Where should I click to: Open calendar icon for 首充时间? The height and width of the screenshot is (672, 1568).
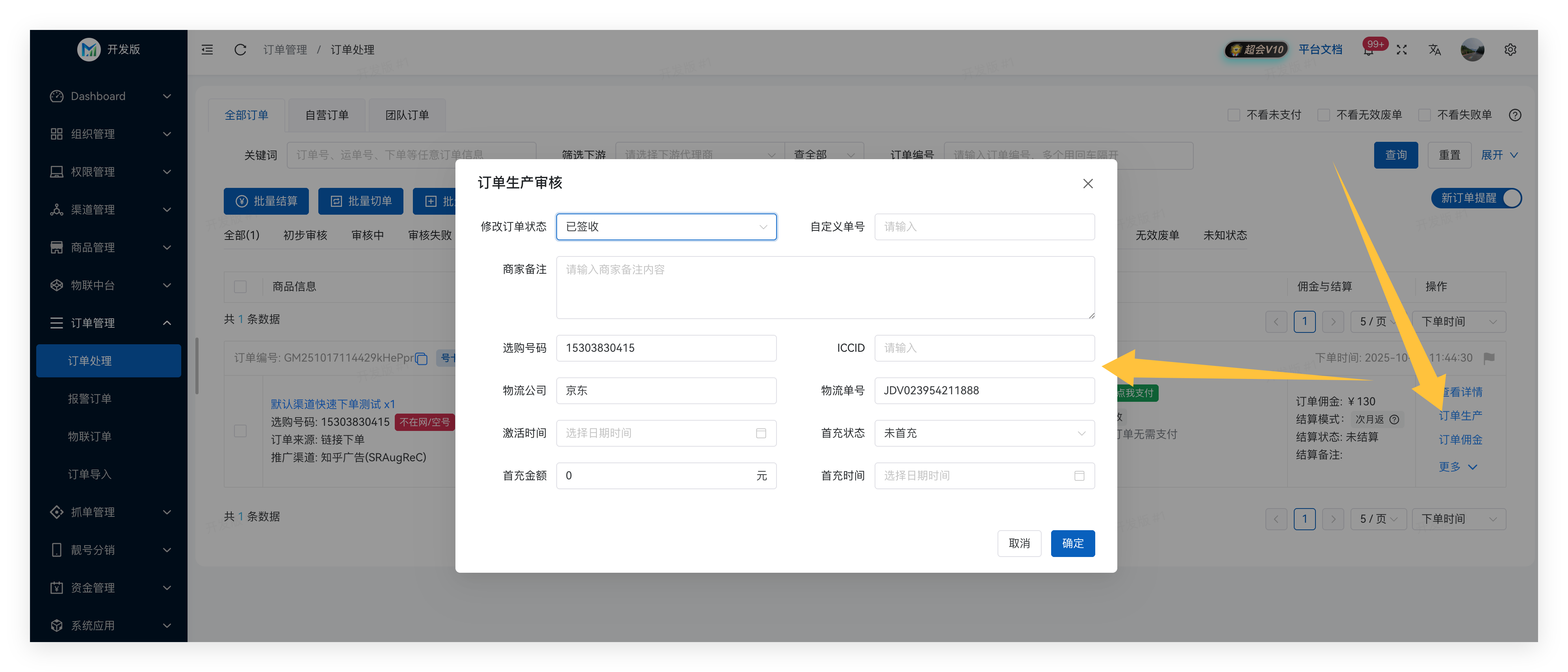[1079, 476]
